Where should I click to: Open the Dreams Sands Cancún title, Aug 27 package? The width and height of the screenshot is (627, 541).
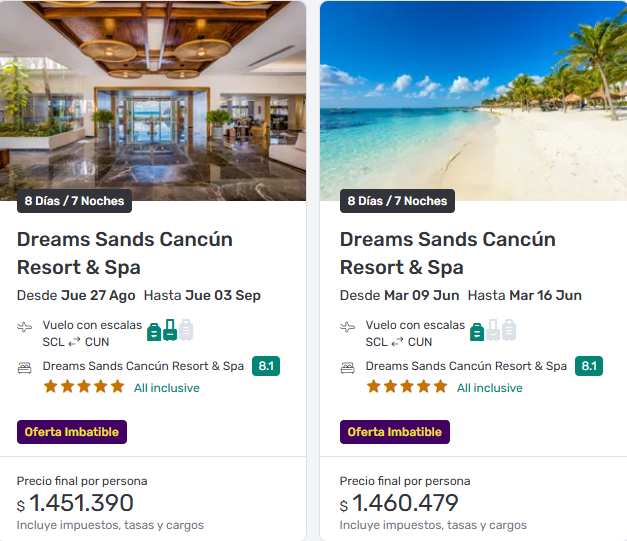(x=125, y=253)
